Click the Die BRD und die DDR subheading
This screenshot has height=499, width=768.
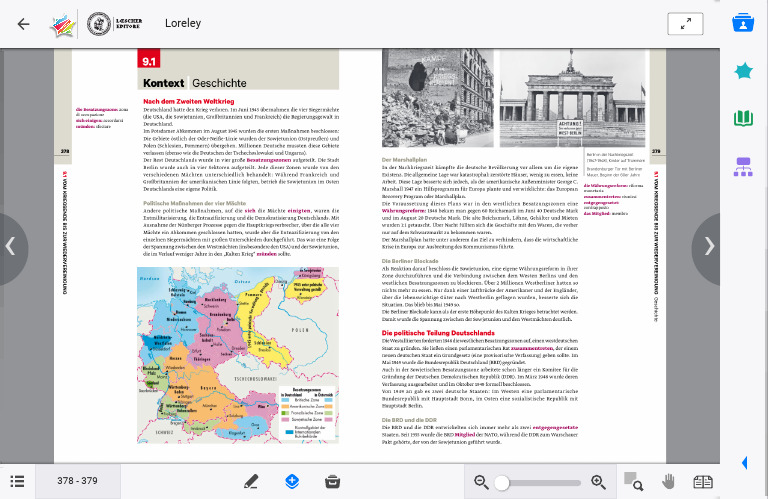coord(409,420)
